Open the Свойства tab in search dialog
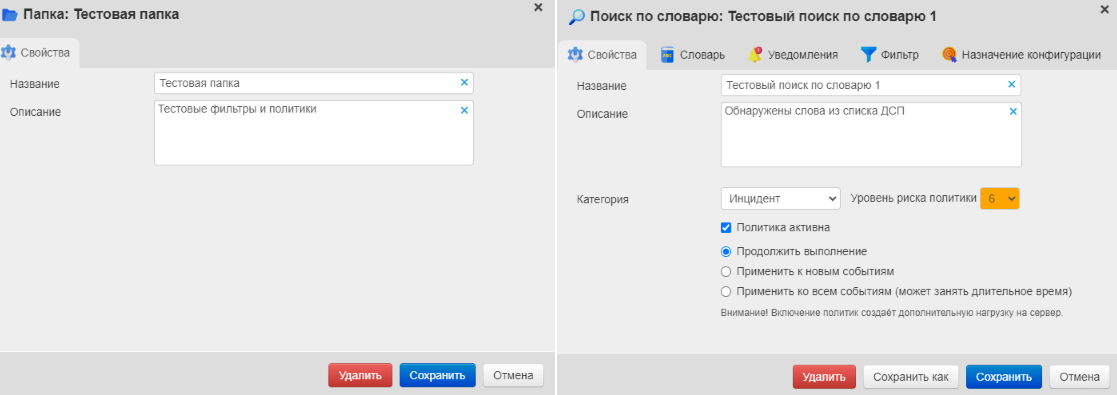Image resolution: width=1117 pixels, height=395 pixels. click(603, 55)
